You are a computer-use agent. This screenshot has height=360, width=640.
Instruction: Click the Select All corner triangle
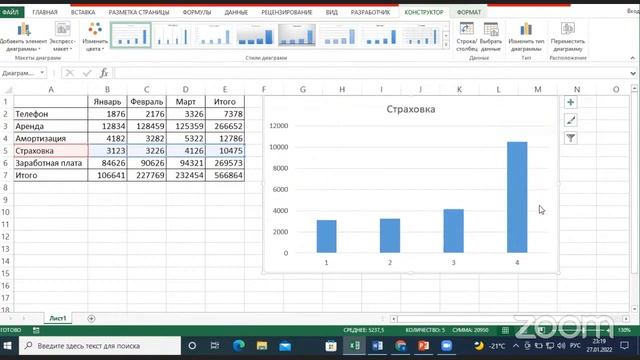(7, 89)
